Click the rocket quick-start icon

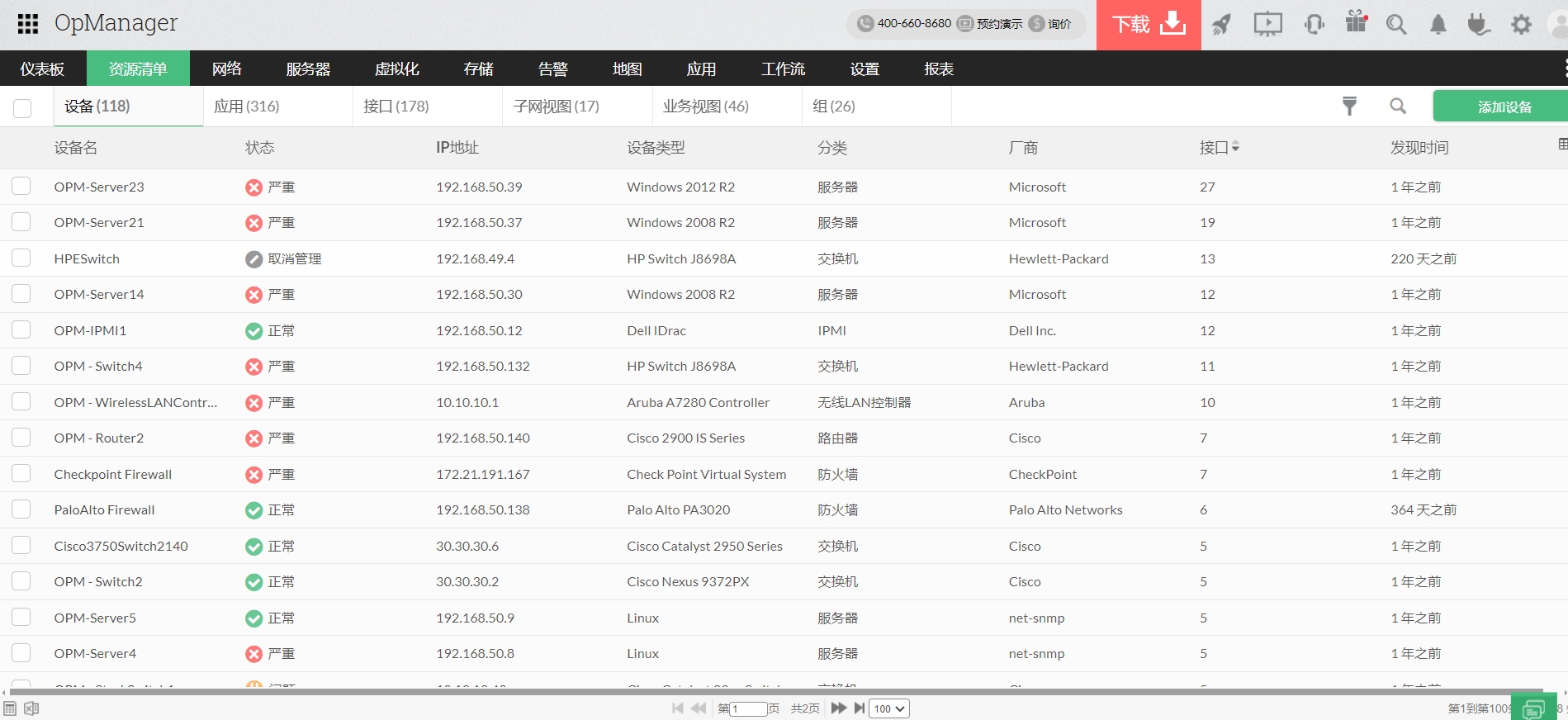pyautogui.click(x=1221, y=25)
